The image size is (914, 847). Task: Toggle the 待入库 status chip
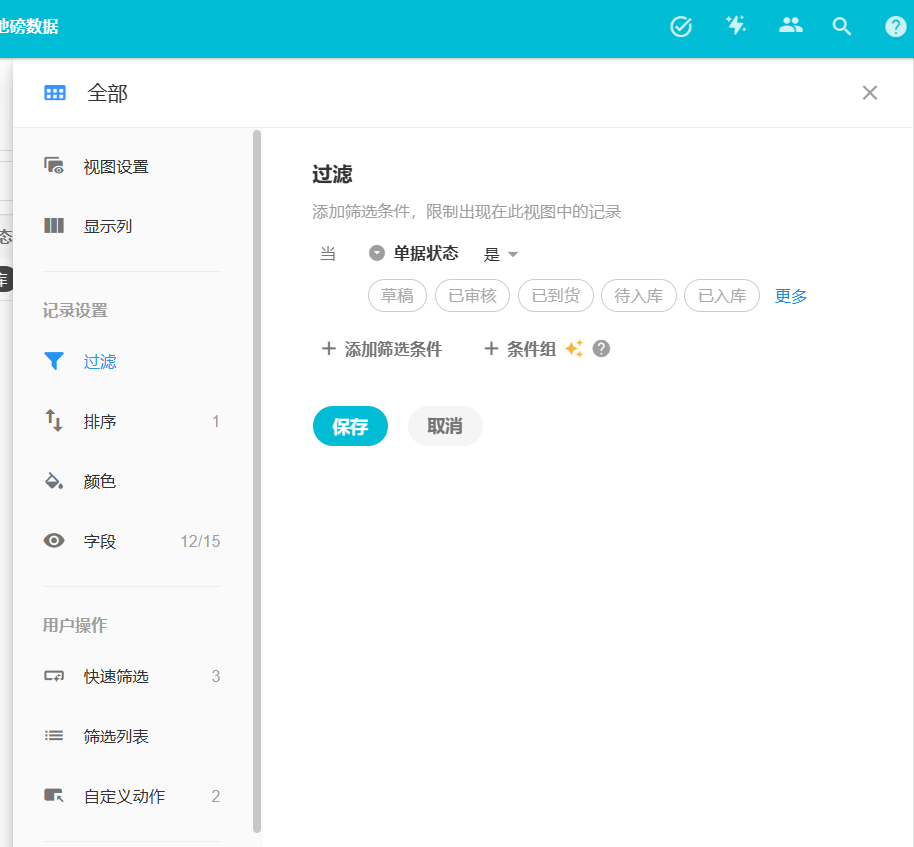click(x=639, y=296)
